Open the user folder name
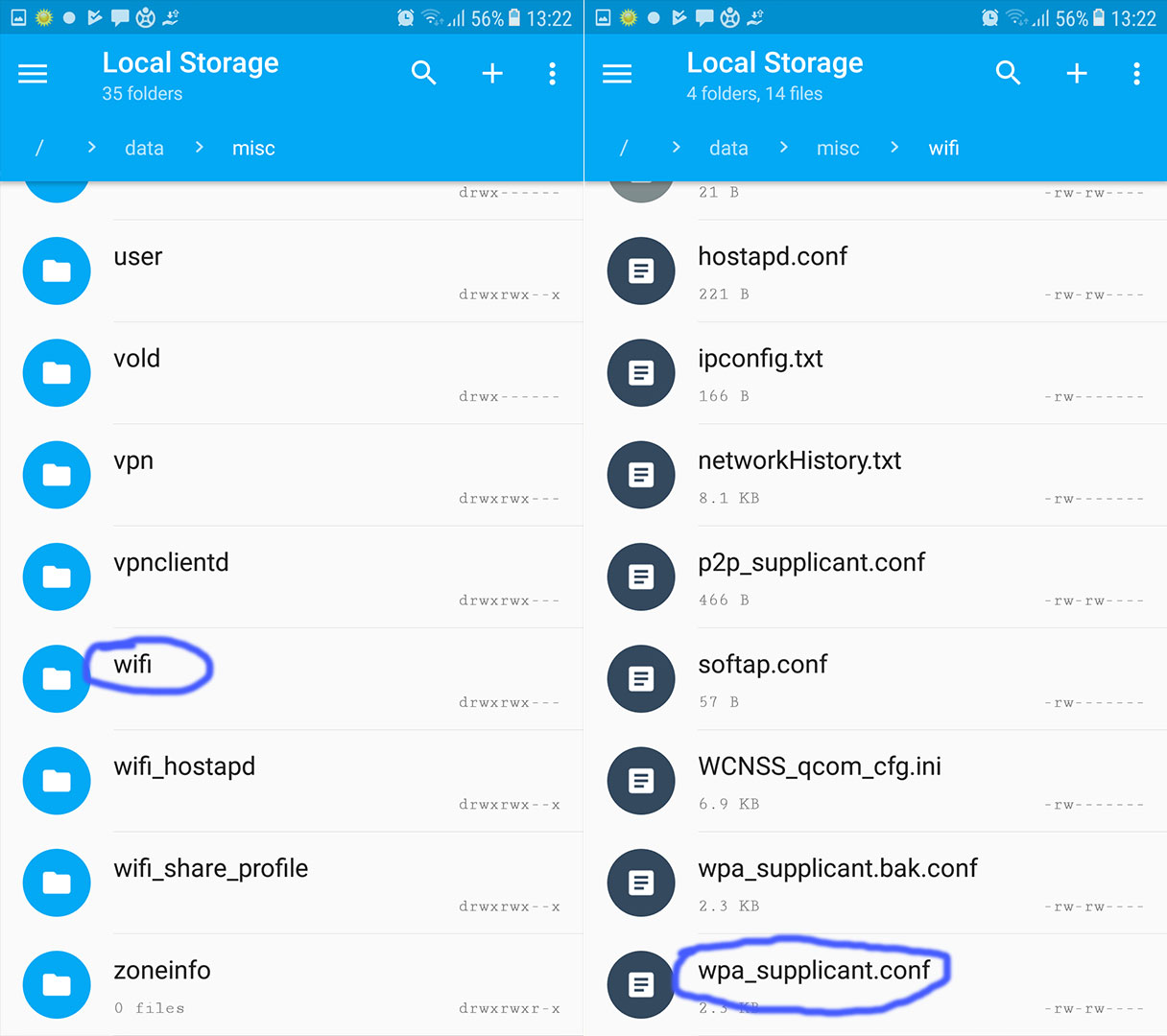 (x=138, y=257)
